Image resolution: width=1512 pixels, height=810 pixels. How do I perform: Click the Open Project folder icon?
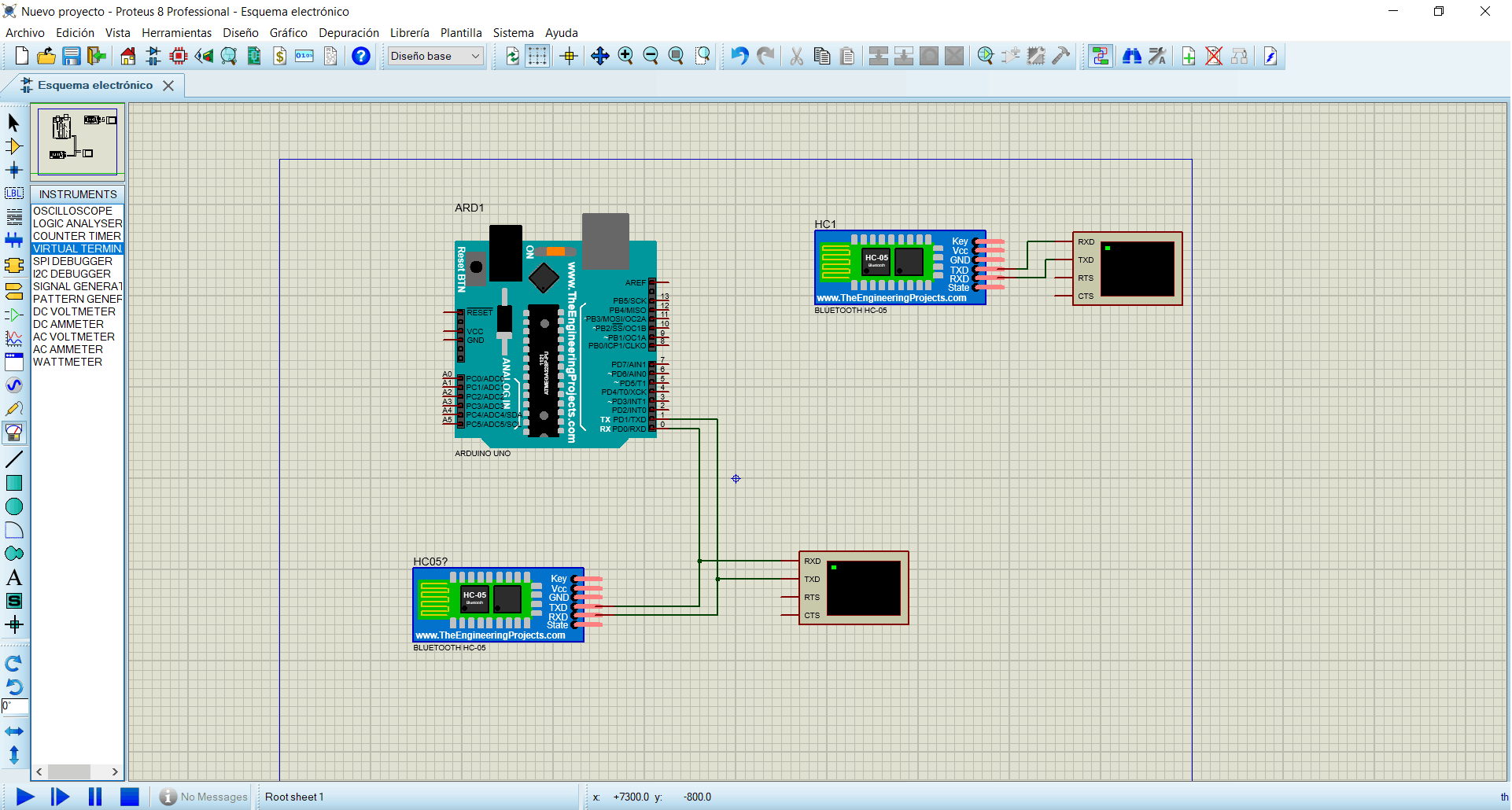(x=46, y=56)
